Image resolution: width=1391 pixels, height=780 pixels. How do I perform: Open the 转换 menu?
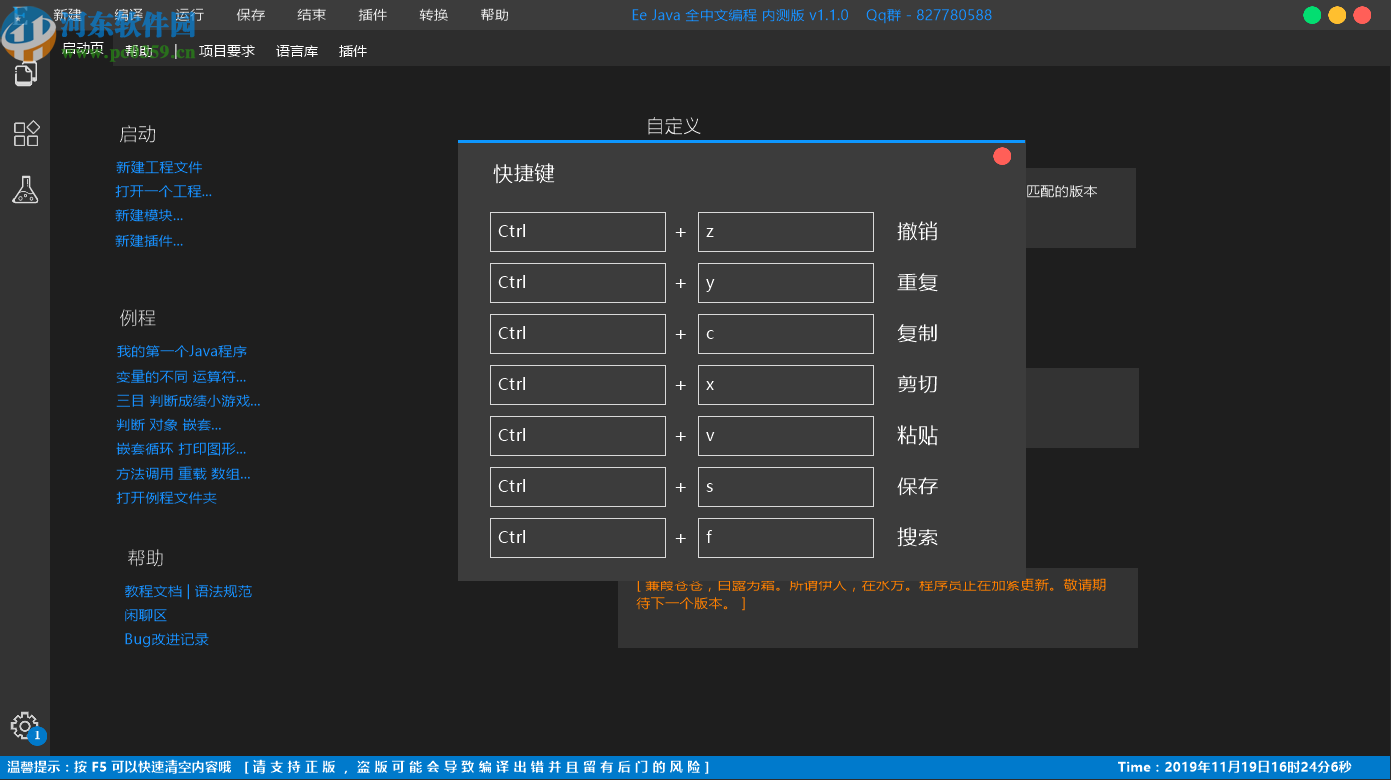[x=433, y=14]
